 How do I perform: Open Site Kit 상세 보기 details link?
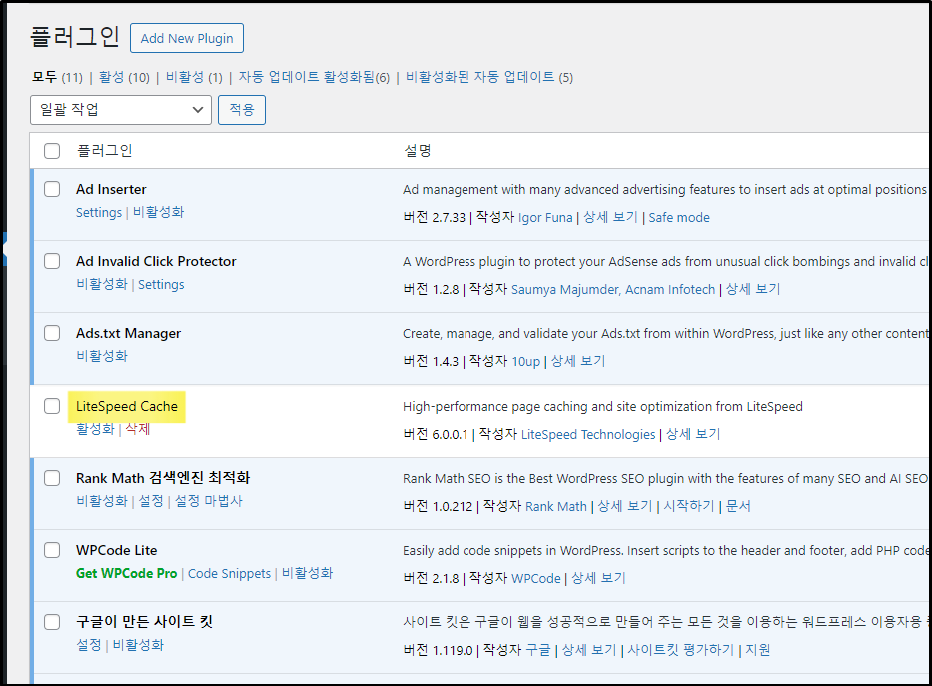[x=589, y=650]
